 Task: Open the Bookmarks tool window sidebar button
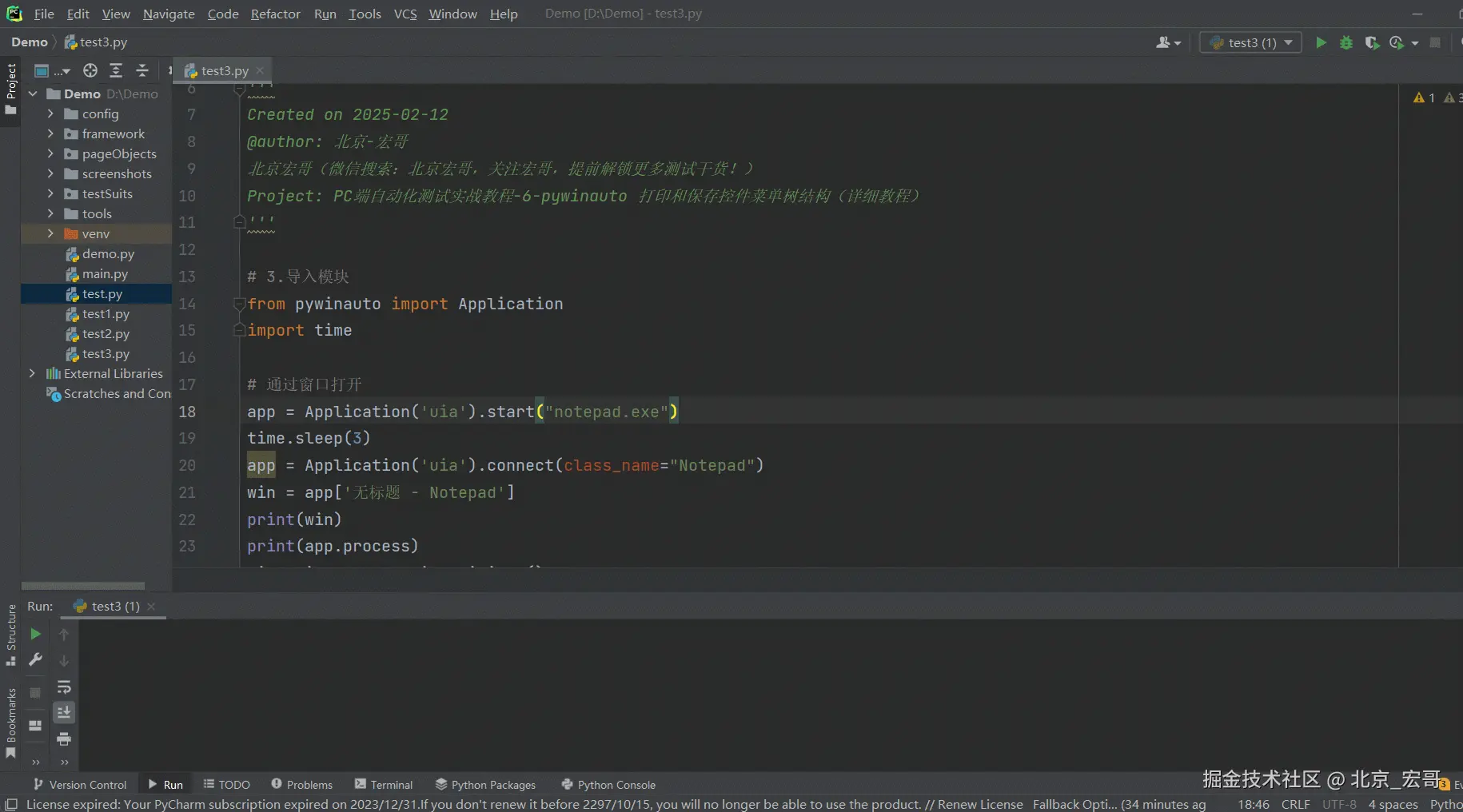[x=10, y=723]
